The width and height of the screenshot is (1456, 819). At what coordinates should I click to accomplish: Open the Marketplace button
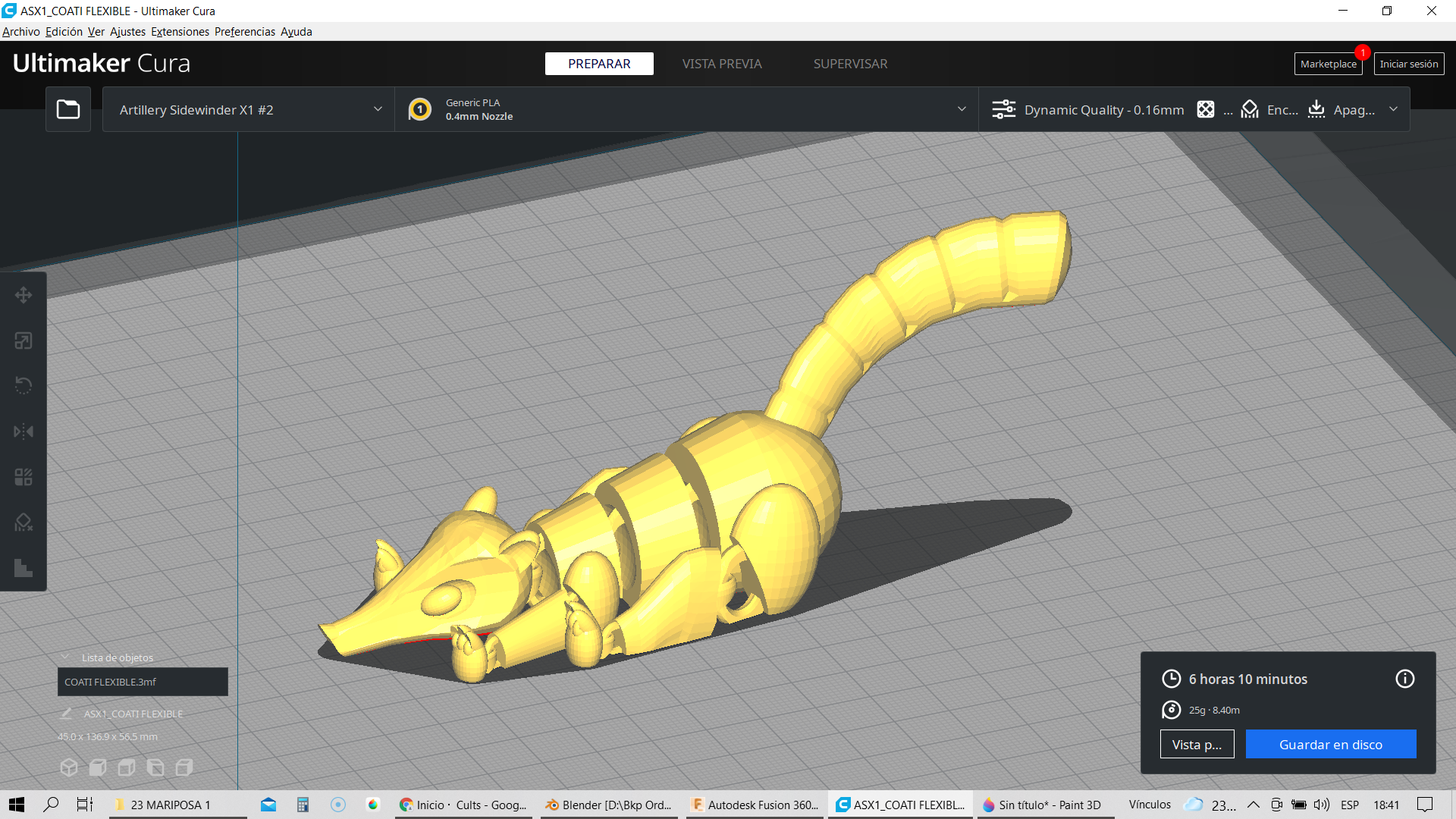1328,64
